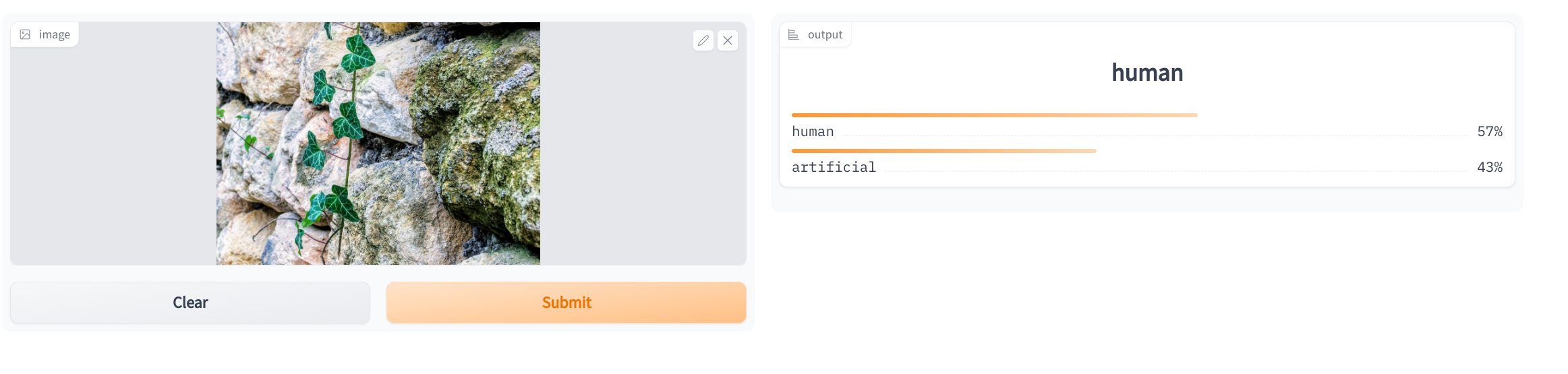Click gray empty area right of photo
Image resolution: width=1568 pixels, height=374 pixels.
pyautogui.click(x=643, y=155)
